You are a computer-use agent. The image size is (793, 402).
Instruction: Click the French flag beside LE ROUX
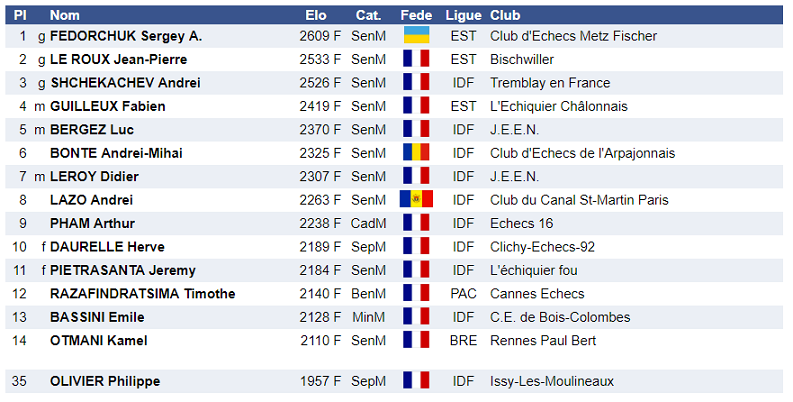tap(416, 59)
